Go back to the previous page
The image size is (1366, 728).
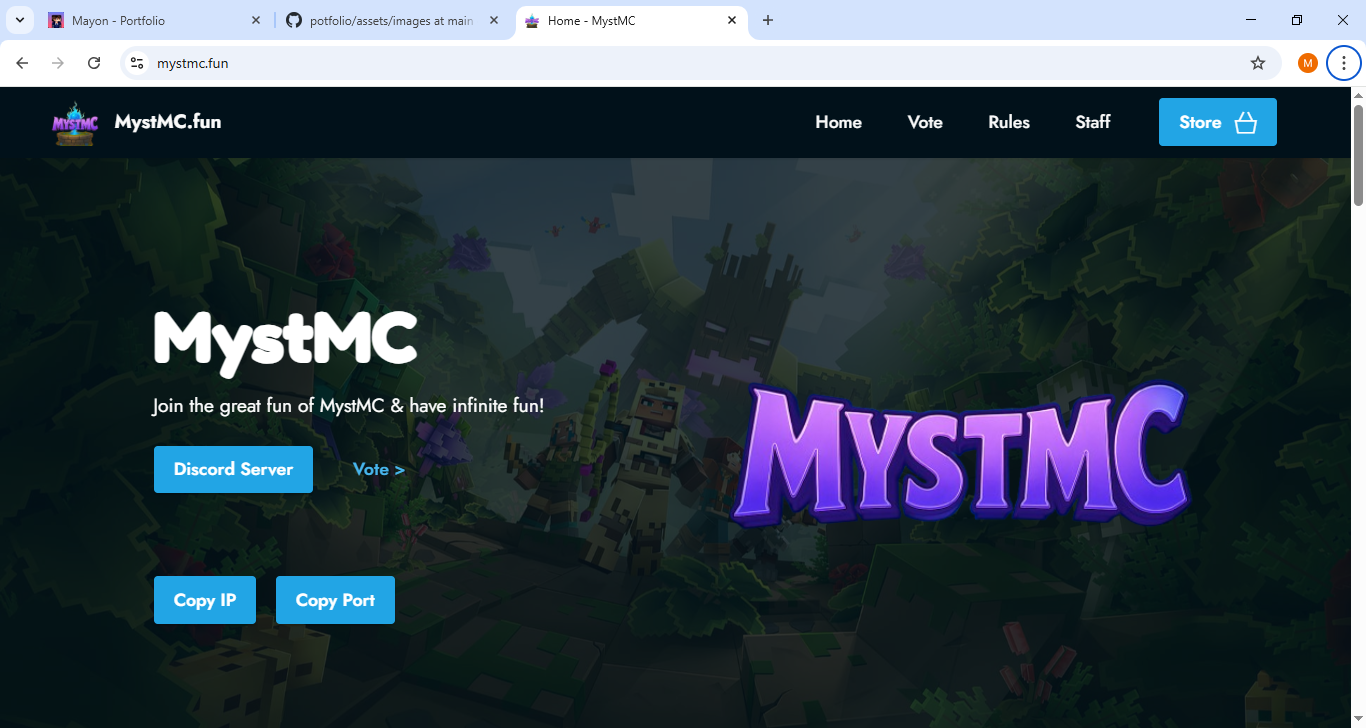(22, 63)
